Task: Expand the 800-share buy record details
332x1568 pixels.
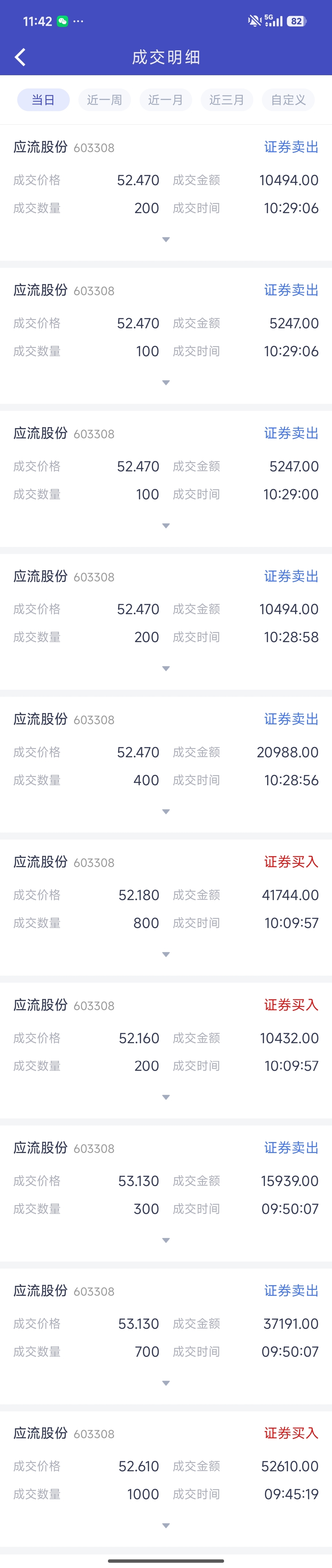Action: click(x=166, y=954)
